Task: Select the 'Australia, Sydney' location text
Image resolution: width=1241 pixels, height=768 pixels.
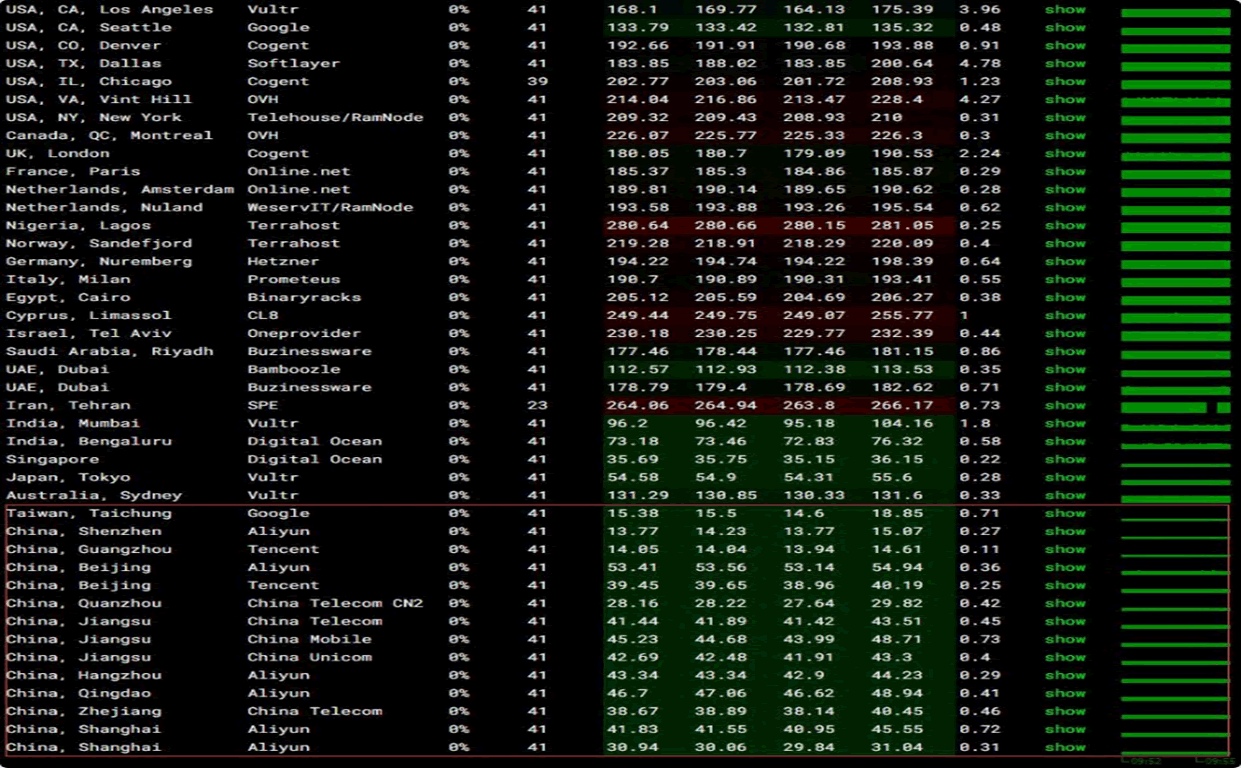Action: coord(94,496)
